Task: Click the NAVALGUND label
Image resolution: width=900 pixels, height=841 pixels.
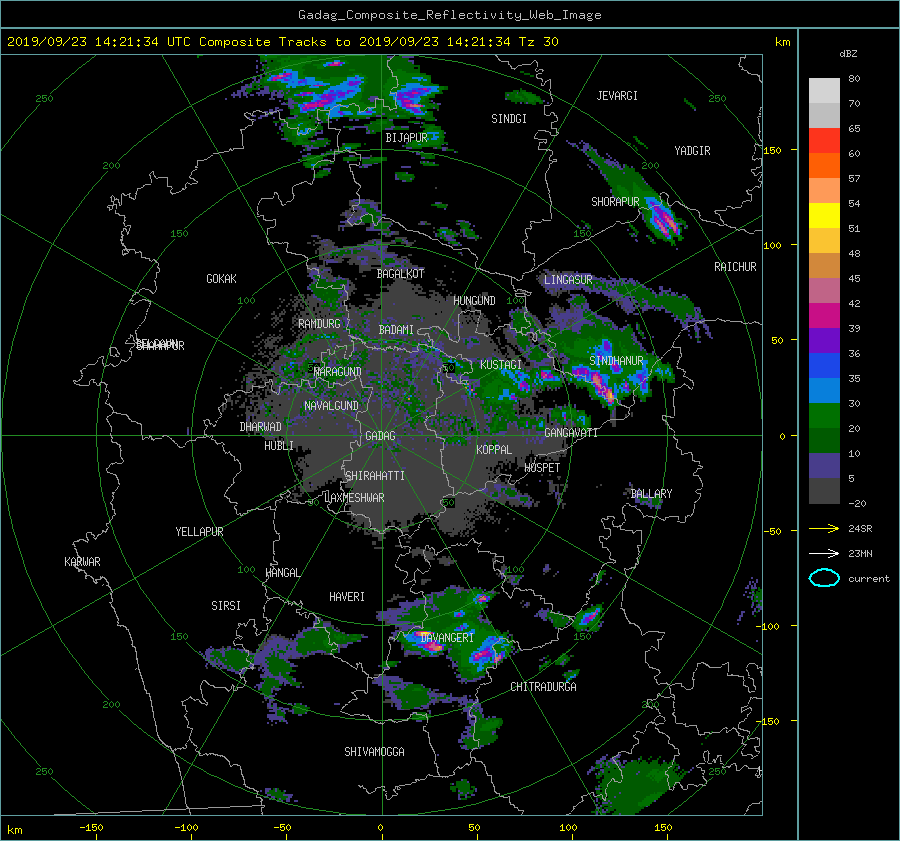Action: [331, 406]
